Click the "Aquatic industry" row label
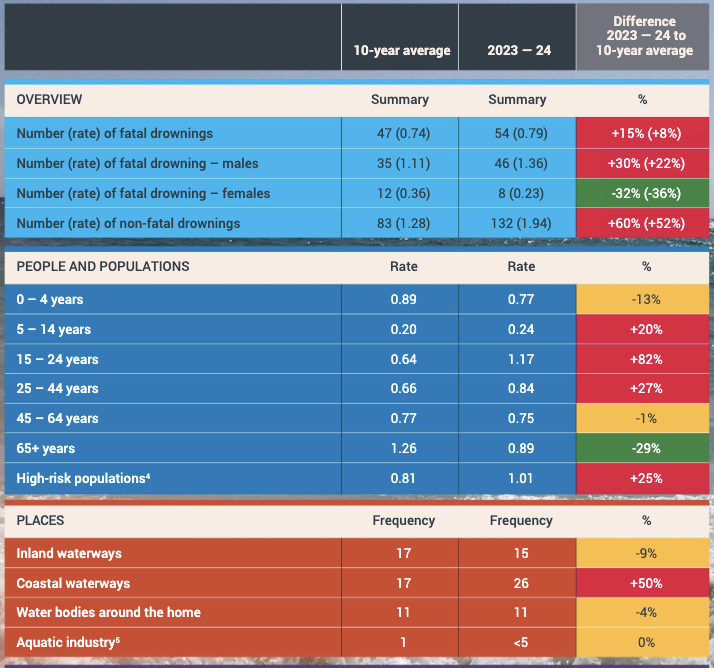714x668 pixels. pyautogui.click(x=68, y=642)
